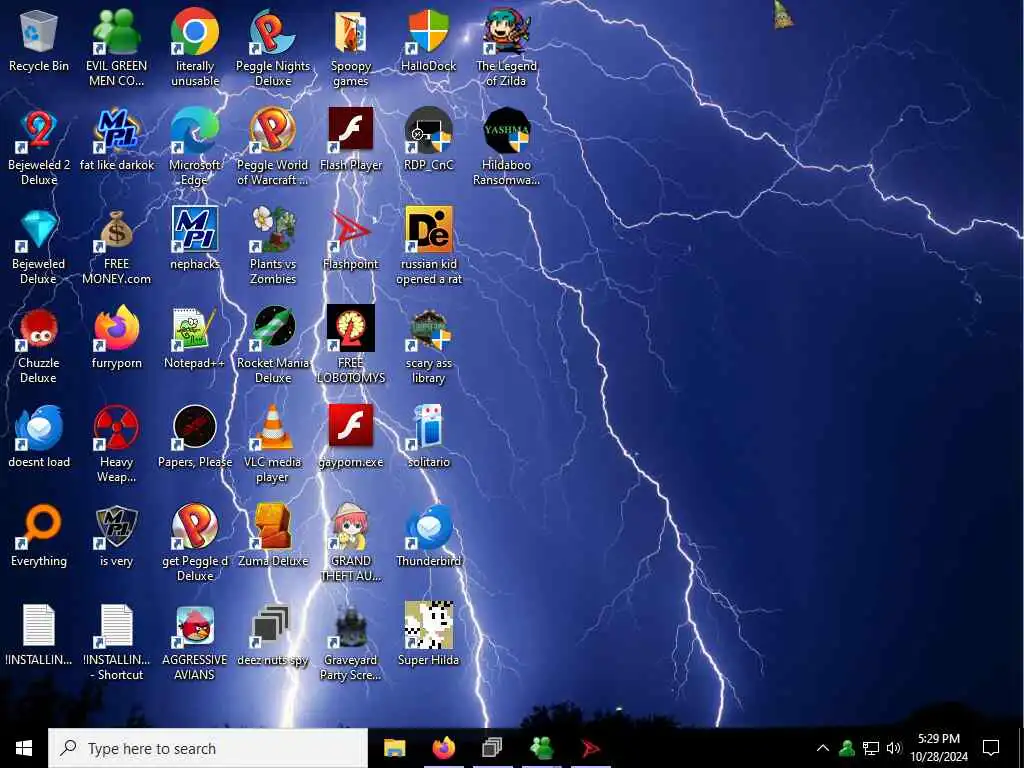The image size is (1024, 768).
Task: Select the !INSTALLIN... - Shortcut file
Action: tap(116, 626)
